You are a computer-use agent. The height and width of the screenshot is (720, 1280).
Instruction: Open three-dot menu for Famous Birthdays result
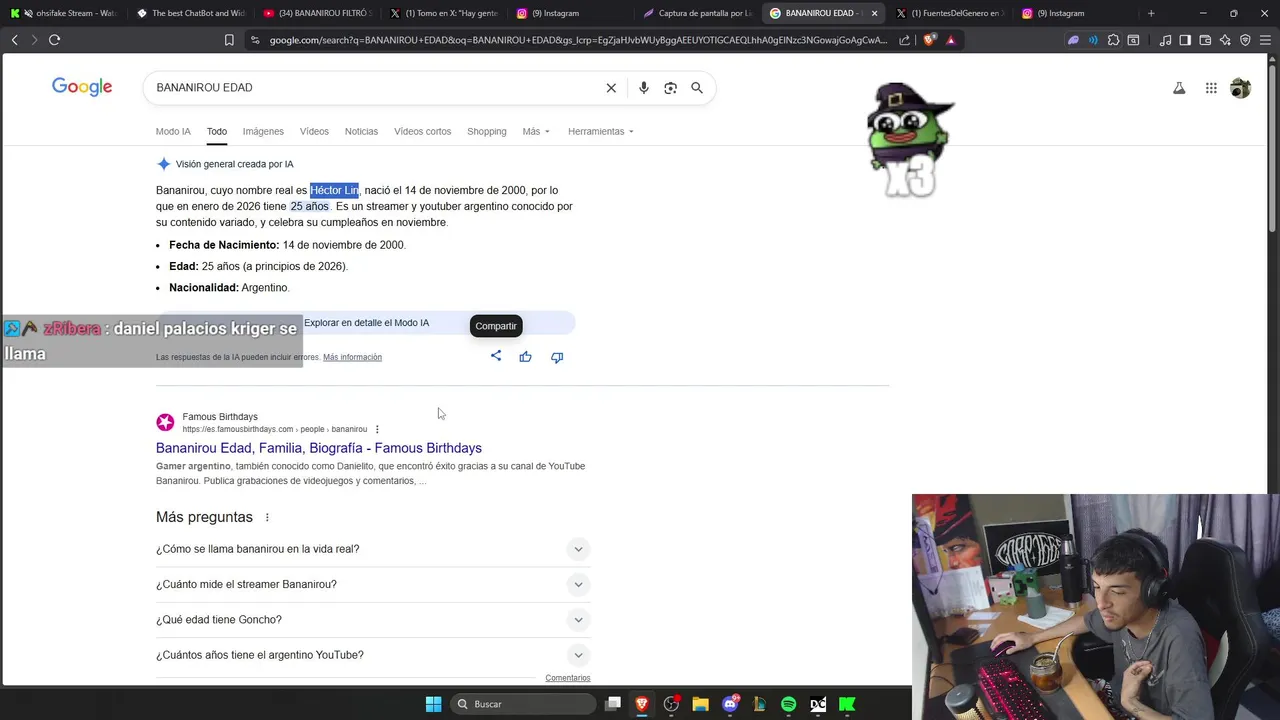(377, 429)
